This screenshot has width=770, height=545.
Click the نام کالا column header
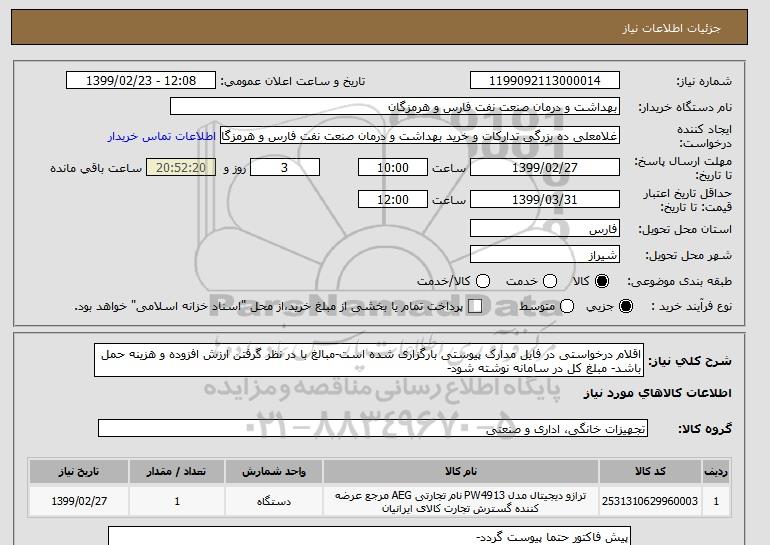pyautogui.click(x=461, y=471)
